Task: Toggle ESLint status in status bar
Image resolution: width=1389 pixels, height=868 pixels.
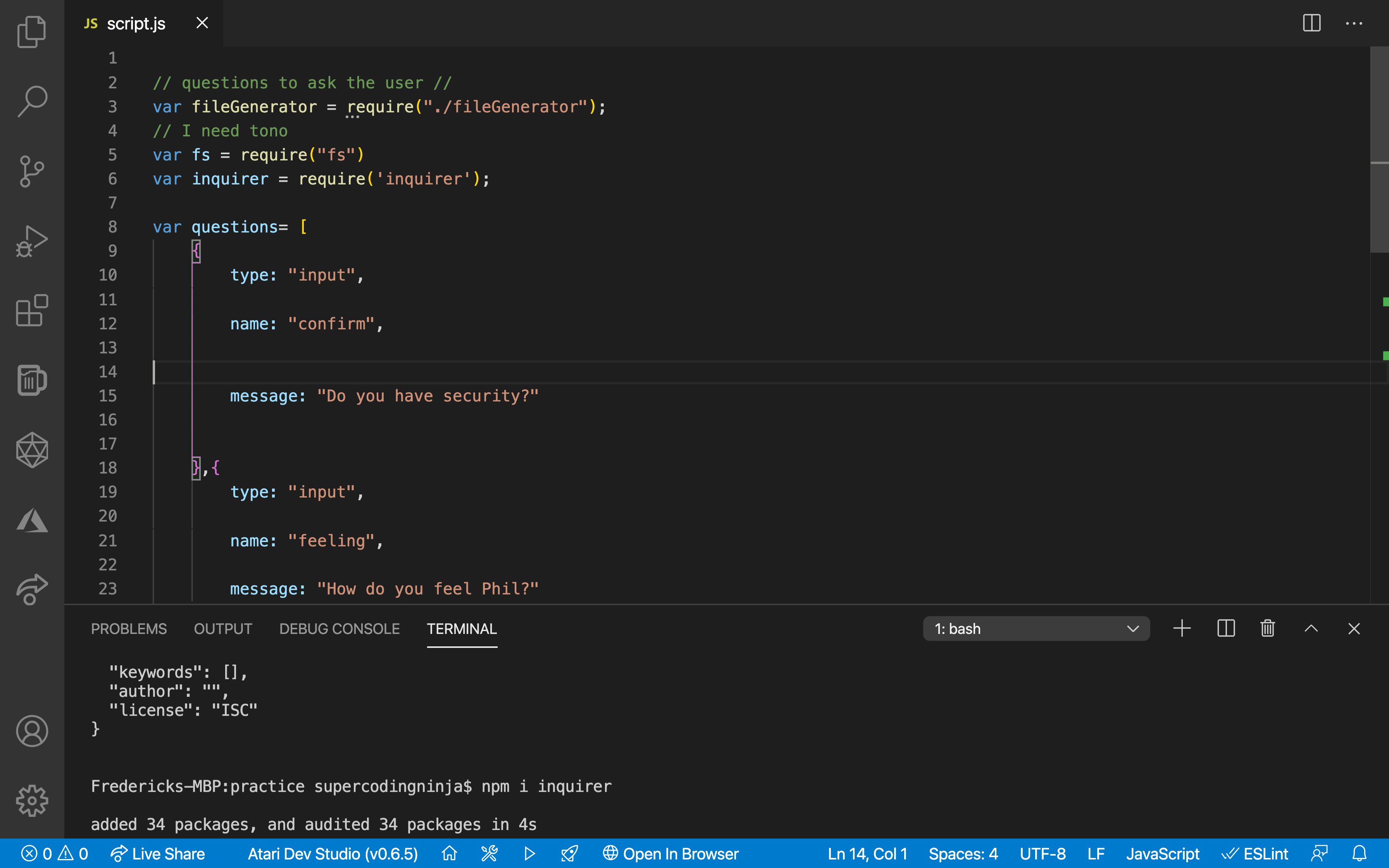Action: tap(1255, 854)
